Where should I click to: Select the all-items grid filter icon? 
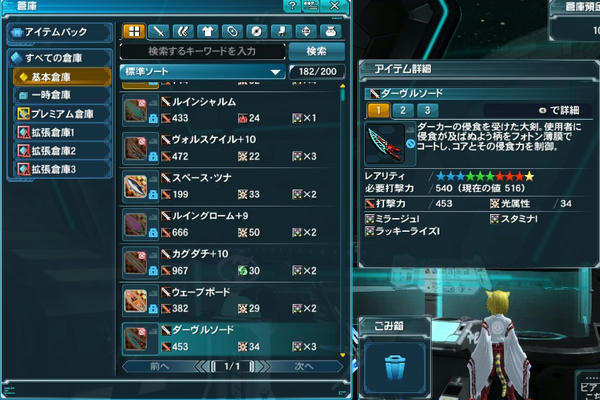[134, 31]
